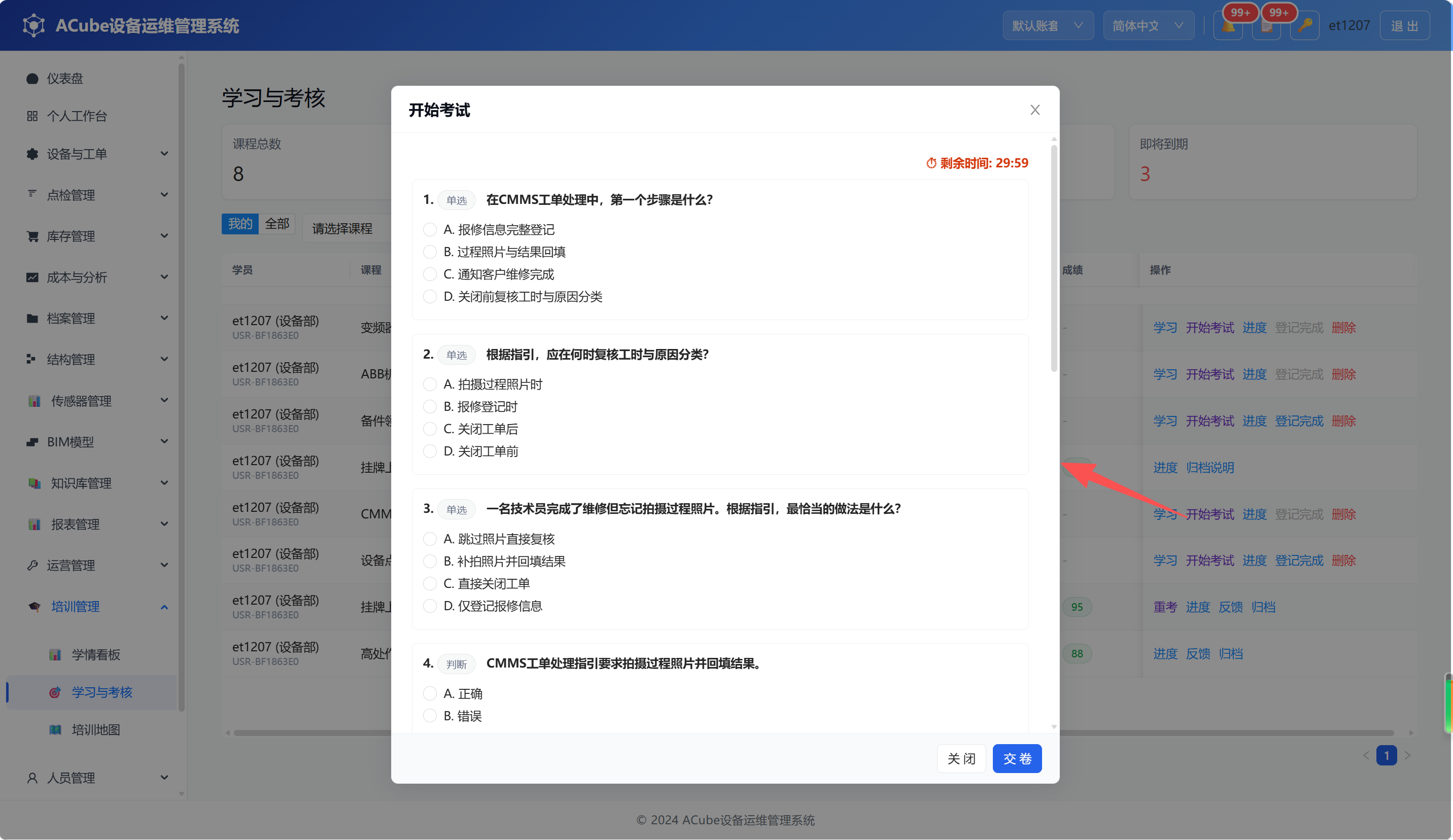The image size is (1453, 840).
Task: Open 培训地图 submenu item
Action: (96, 730)
